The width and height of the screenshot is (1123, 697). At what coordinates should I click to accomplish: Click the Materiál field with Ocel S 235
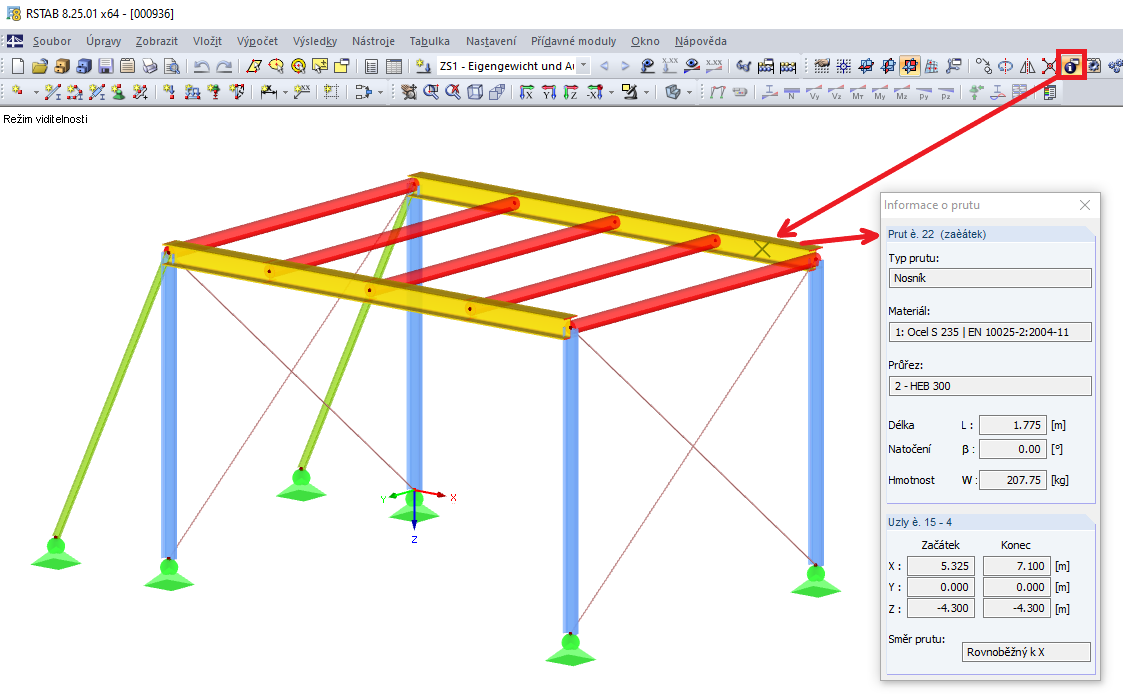990,332
